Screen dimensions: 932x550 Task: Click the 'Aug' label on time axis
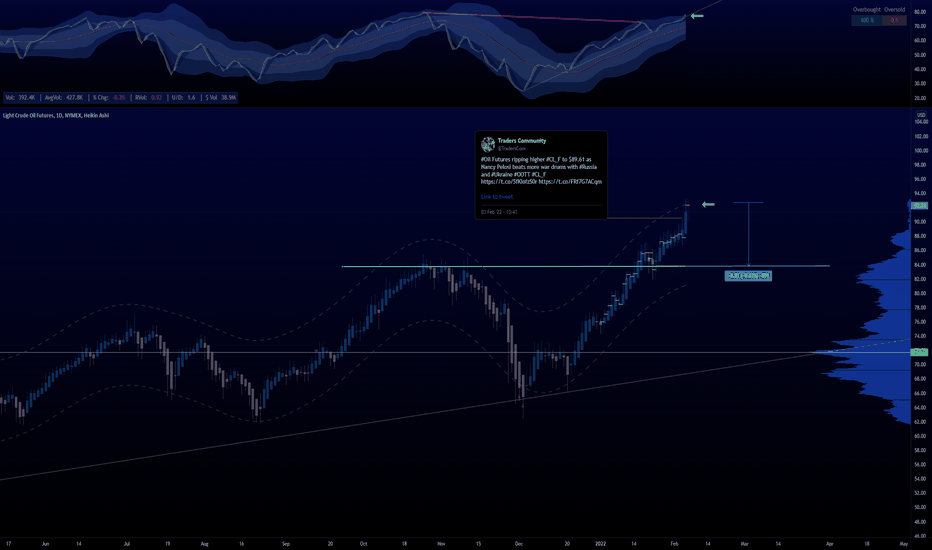coord(204,543)
